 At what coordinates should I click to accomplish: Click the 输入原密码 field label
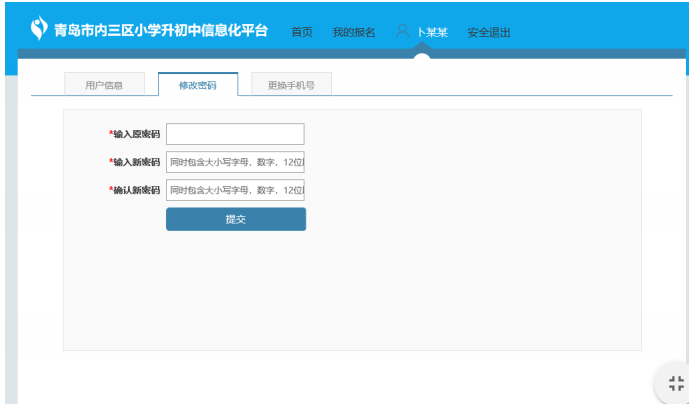point(135,134)
